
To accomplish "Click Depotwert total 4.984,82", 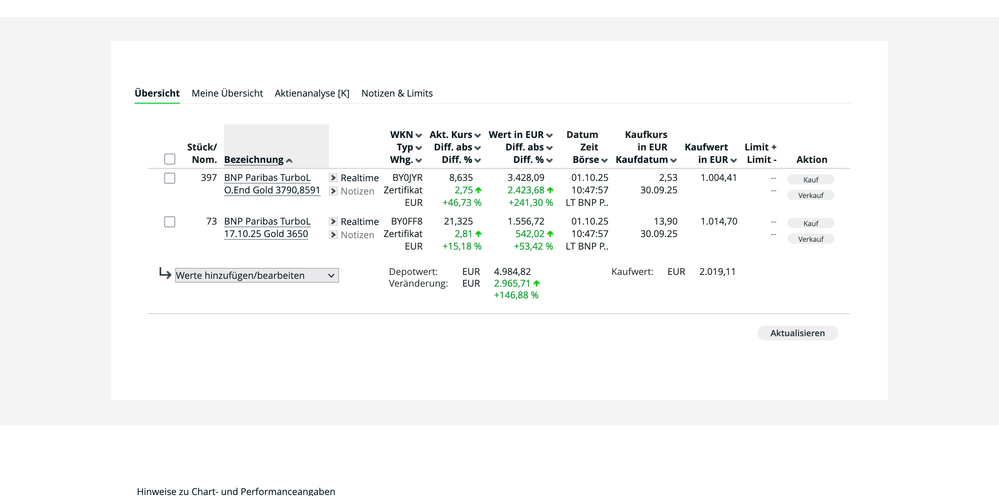I will [x=512, y=271].
